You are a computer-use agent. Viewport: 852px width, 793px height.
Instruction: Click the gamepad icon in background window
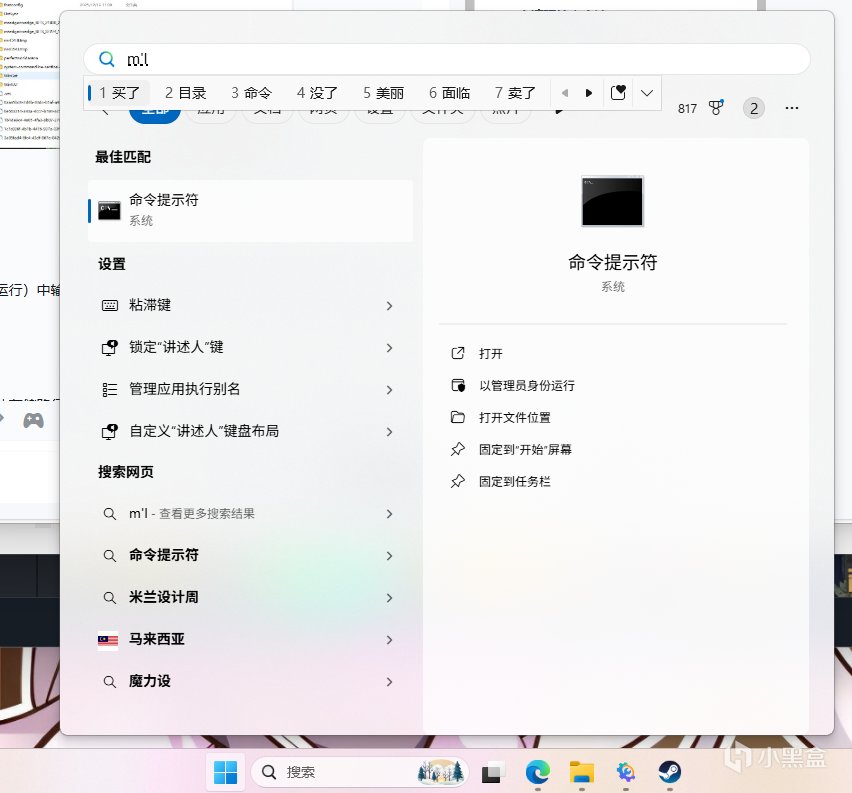(x=33, y=420)
